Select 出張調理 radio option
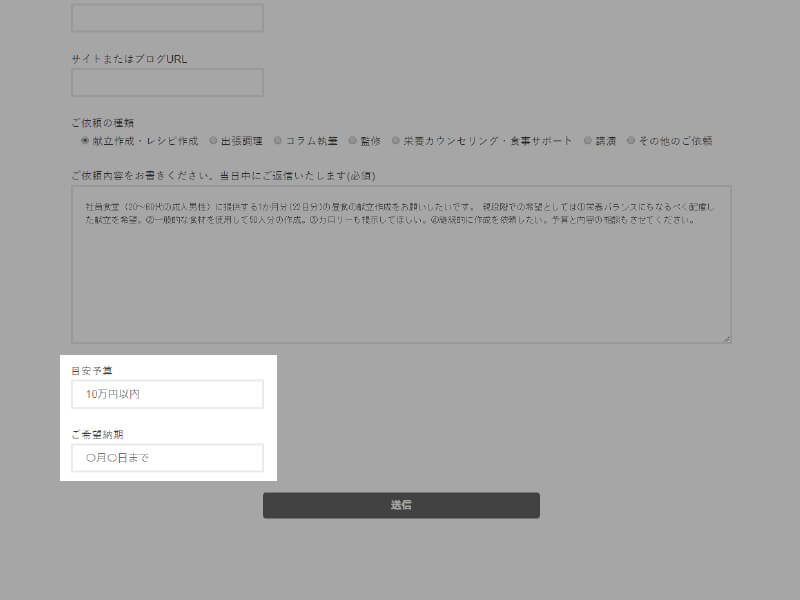Viewport: 800px width, 600px height. tap(213, 140)
